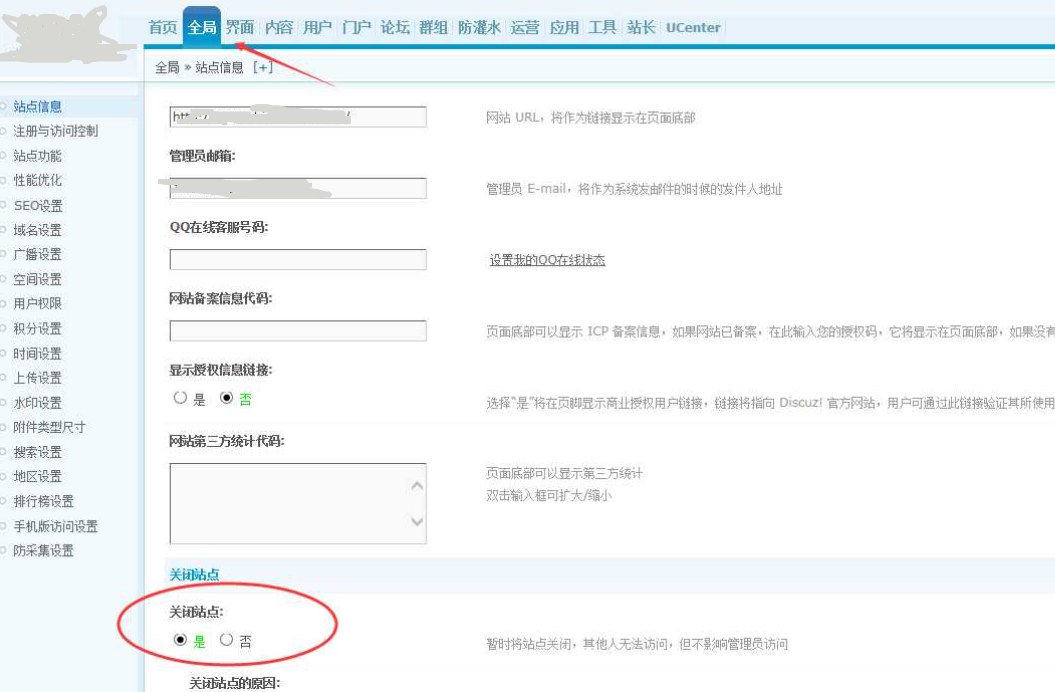1055x692 pixels.
Task: Open the 界面 top navigation tab
Action: click(x=240, y=28)
